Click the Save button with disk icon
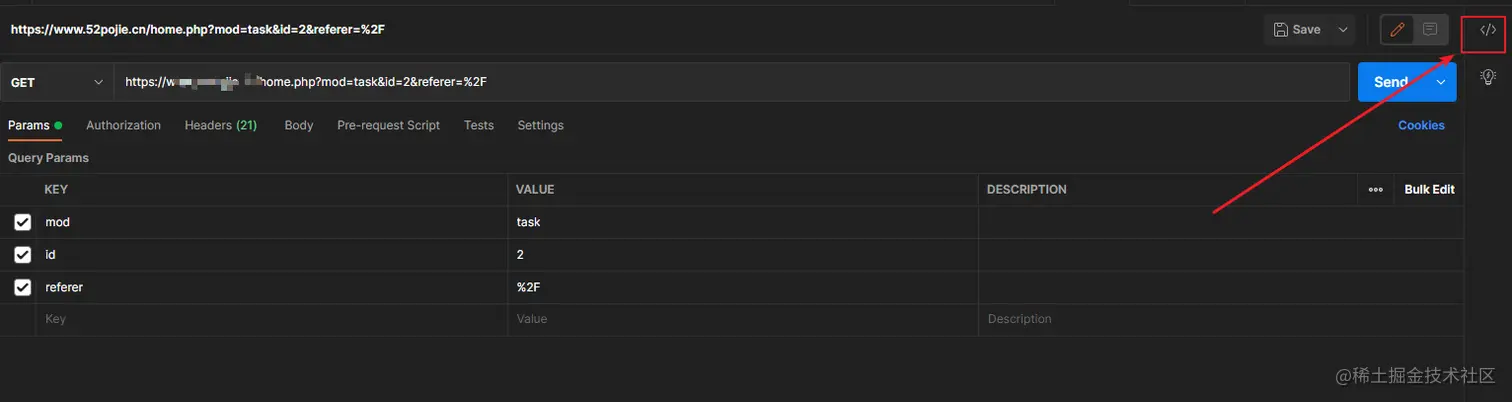This screenshot has width=1512, height=402. click(1297, 30)
